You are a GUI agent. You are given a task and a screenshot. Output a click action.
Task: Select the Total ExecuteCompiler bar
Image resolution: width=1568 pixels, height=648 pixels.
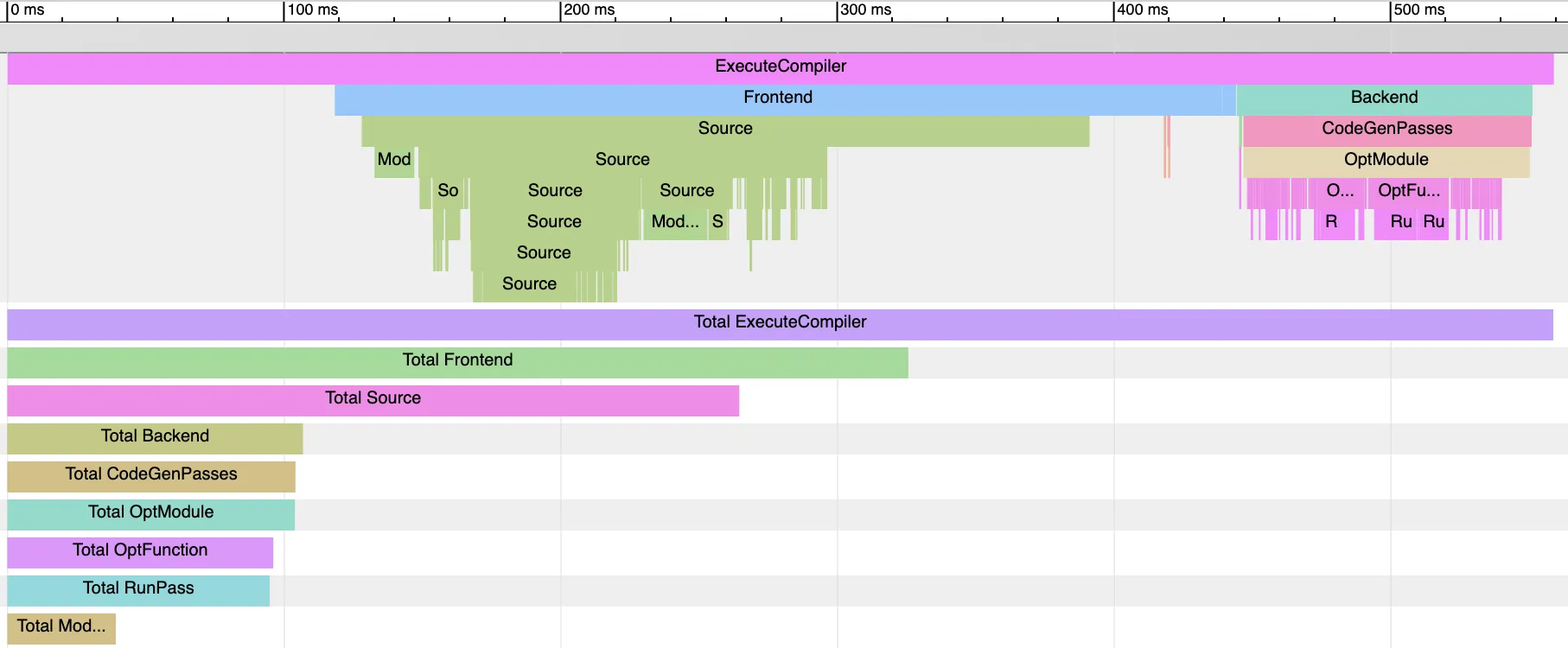(x=780, y=323)
